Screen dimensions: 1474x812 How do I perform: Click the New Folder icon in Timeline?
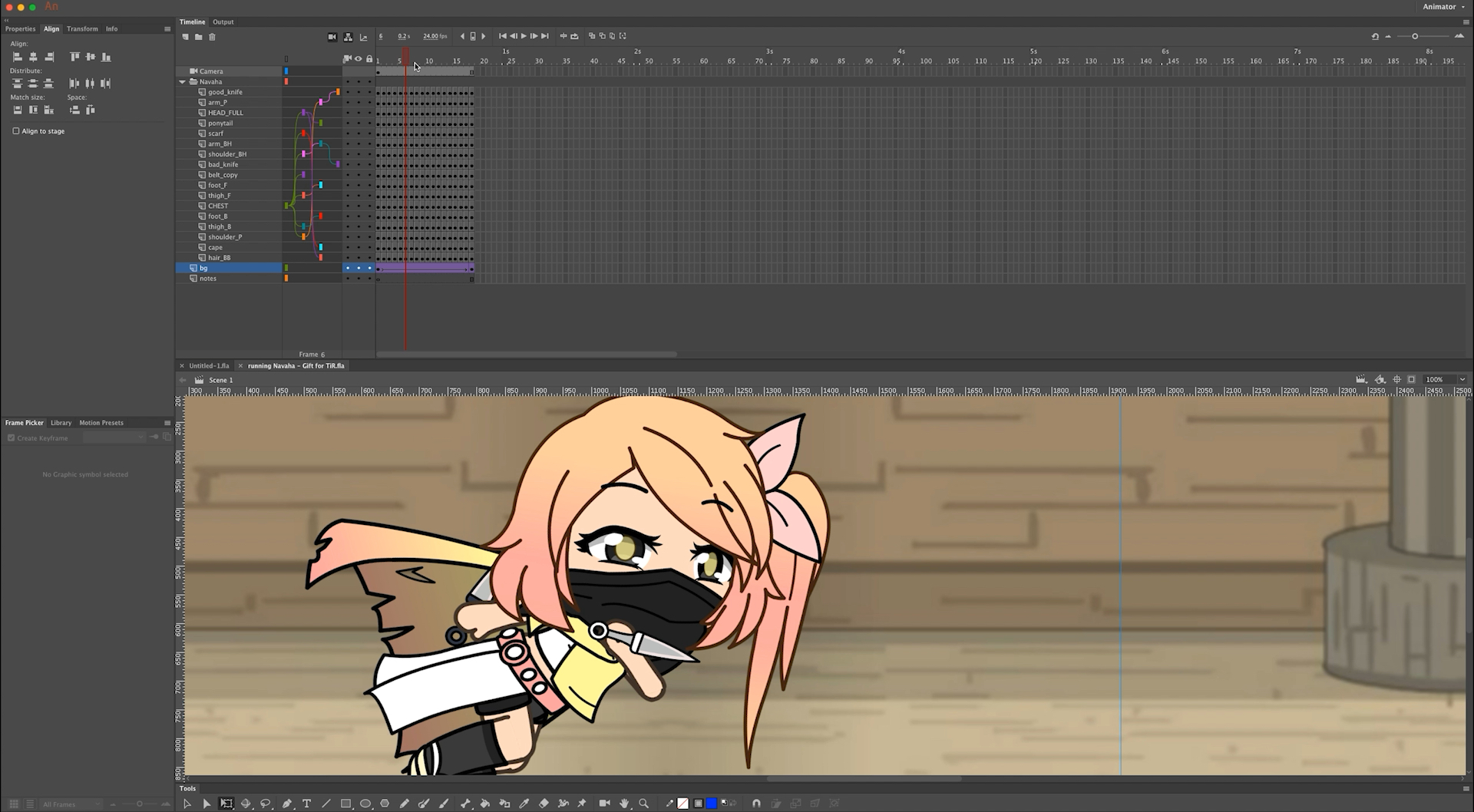click(198, 36)
